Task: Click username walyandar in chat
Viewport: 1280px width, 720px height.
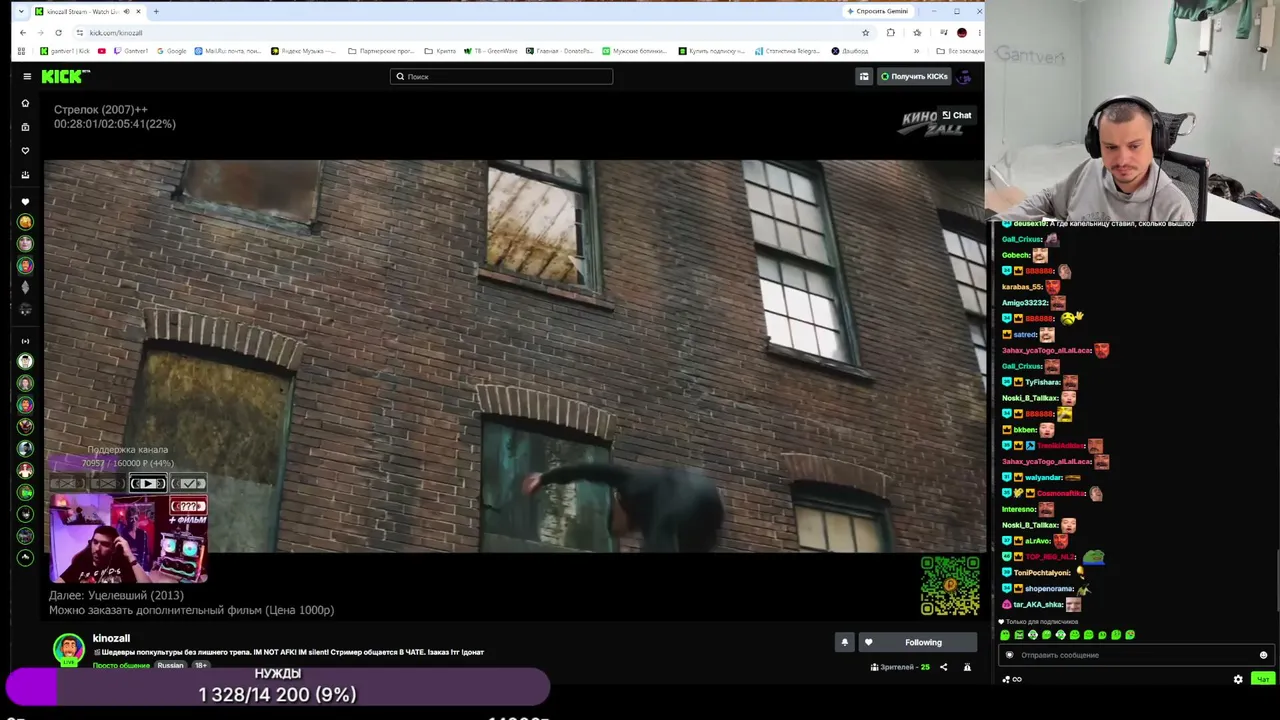Action: pos(1043,478)
